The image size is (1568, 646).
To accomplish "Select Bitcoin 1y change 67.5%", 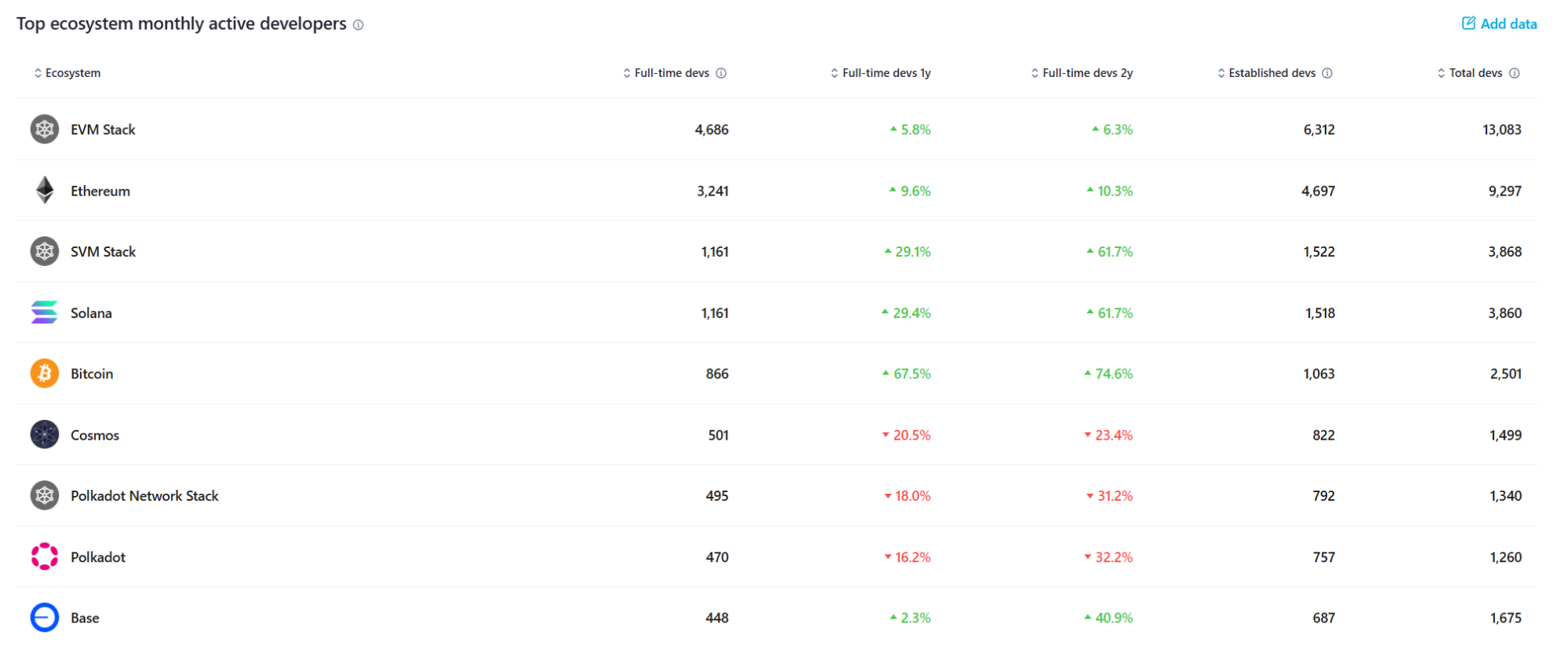I will click(x=907, y=374).
